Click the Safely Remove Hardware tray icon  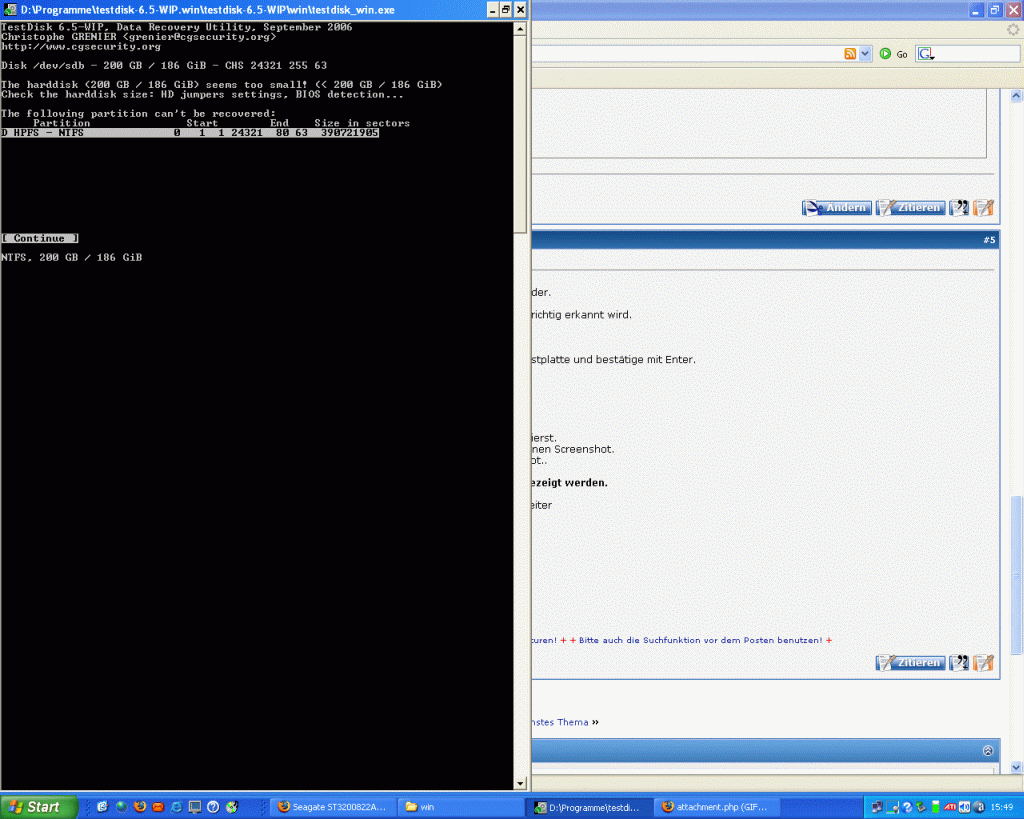[921, 807]
